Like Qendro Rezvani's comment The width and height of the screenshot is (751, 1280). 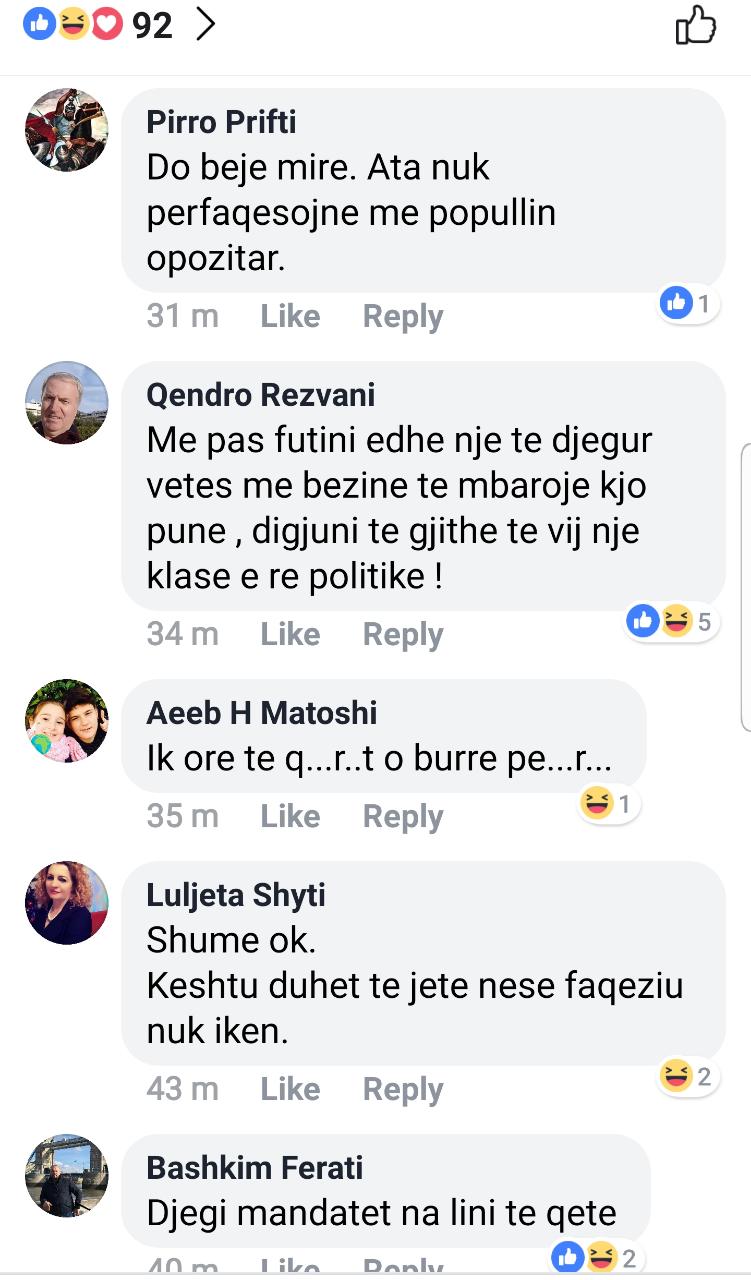point(290,634)
